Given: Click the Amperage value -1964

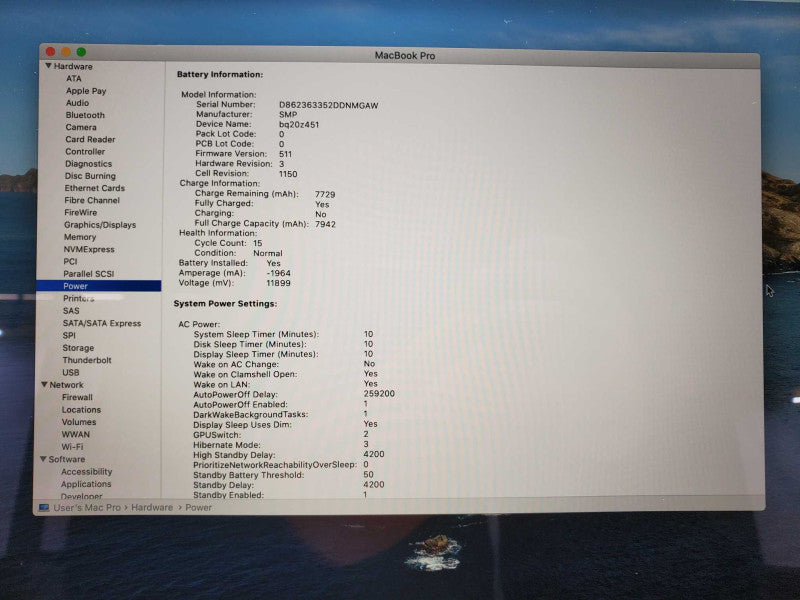Looking at the screenshot, I should pyautogui.click(x=278, y=273).
